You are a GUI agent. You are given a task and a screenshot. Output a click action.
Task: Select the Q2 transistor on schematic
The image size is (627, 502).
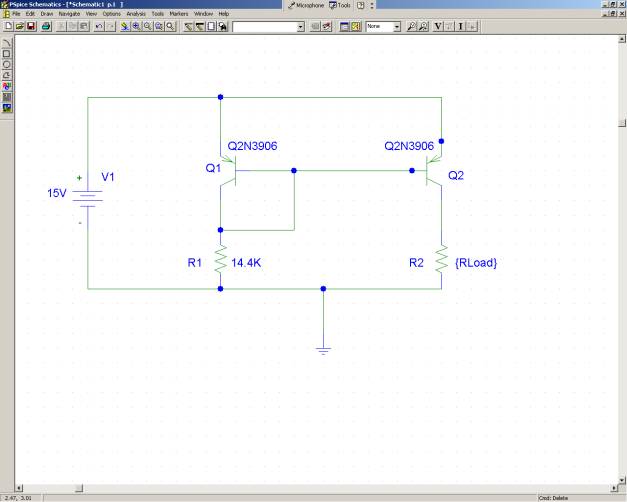click(x=430, y=173)
